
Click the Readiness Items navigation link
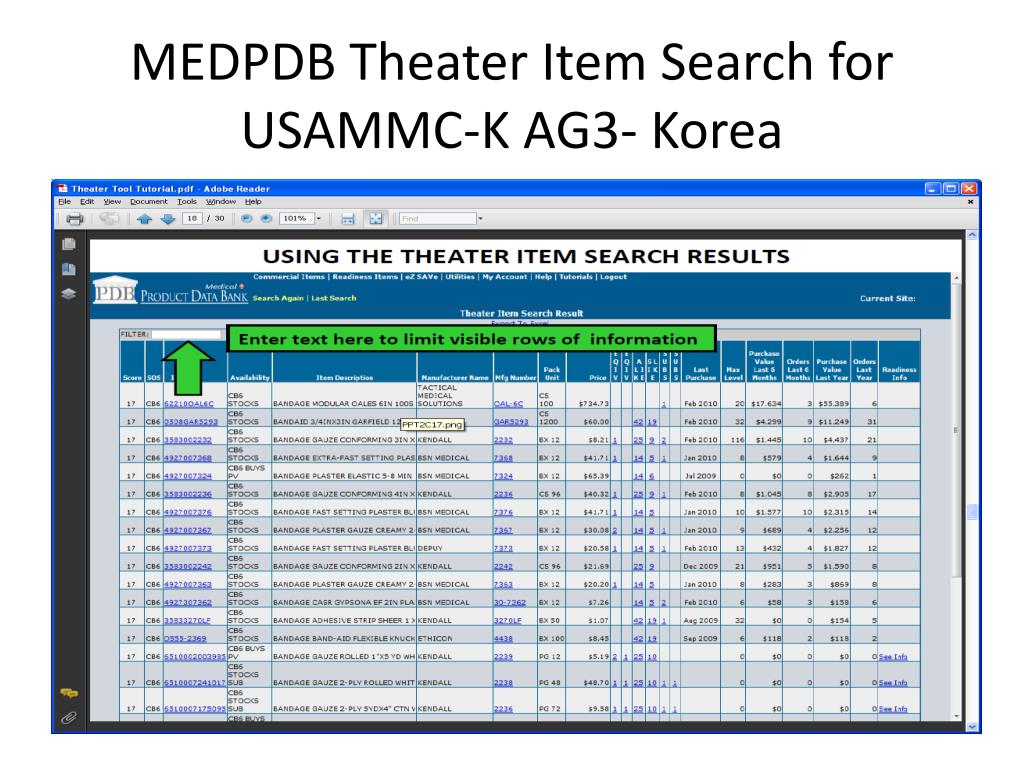pos(365,277)
